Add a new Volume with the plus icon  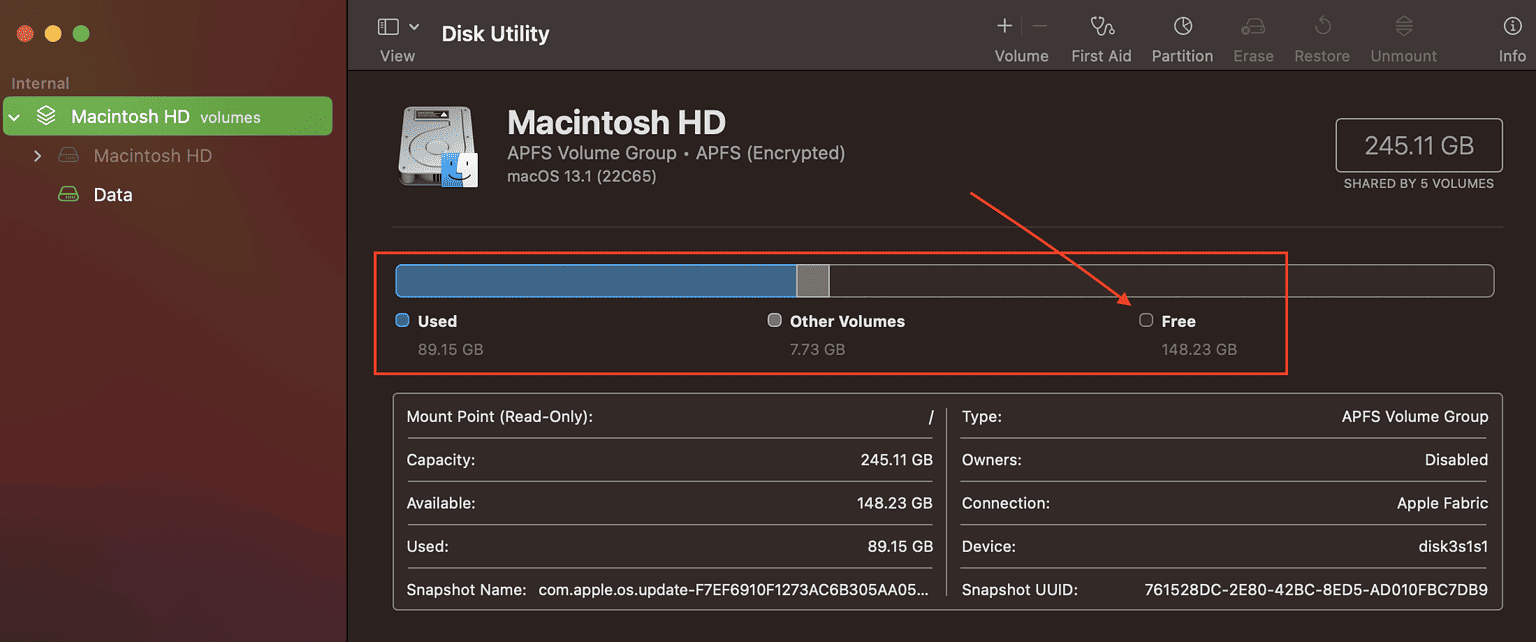(1003, 35)
